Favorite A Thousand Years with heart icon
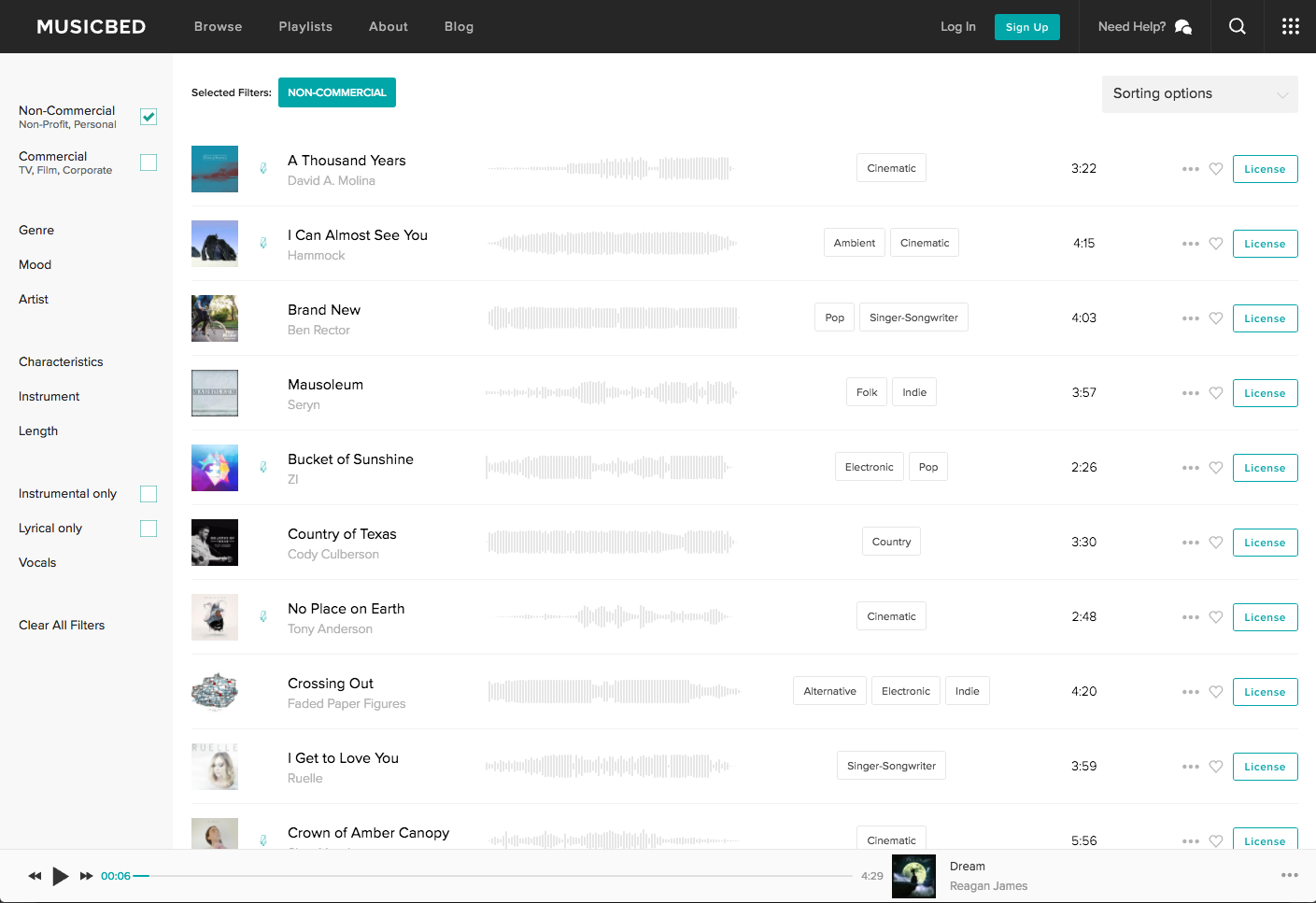 click(1216, 169)
